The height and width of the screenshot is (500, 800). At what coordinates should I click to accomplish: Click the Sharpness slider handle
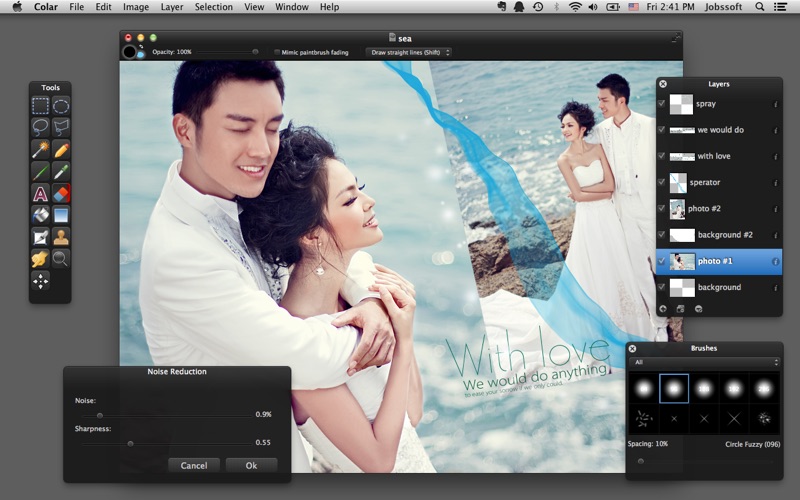(x=130, y=443)
